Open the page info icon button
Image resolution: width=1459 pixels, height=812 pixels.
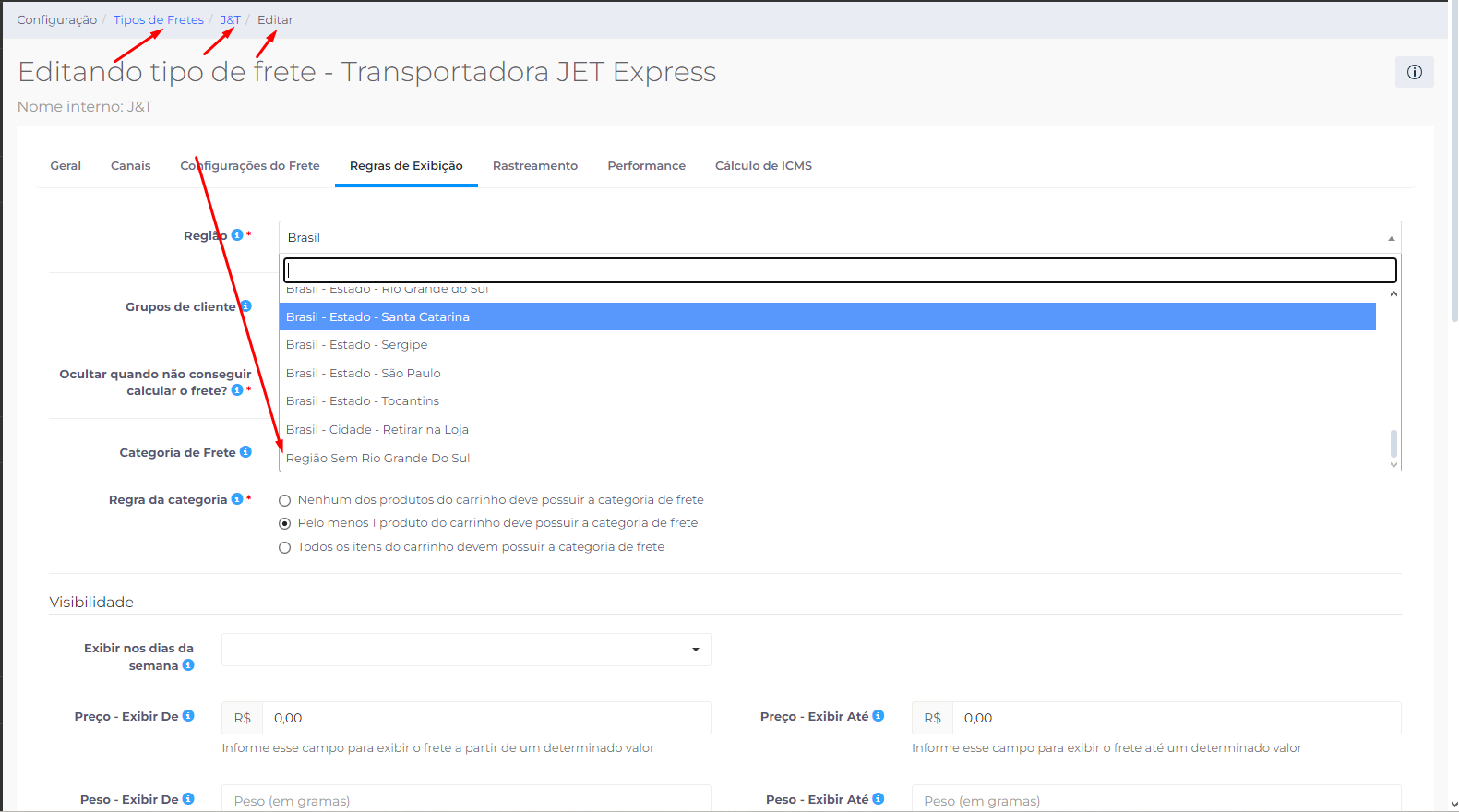point(1414,72)
